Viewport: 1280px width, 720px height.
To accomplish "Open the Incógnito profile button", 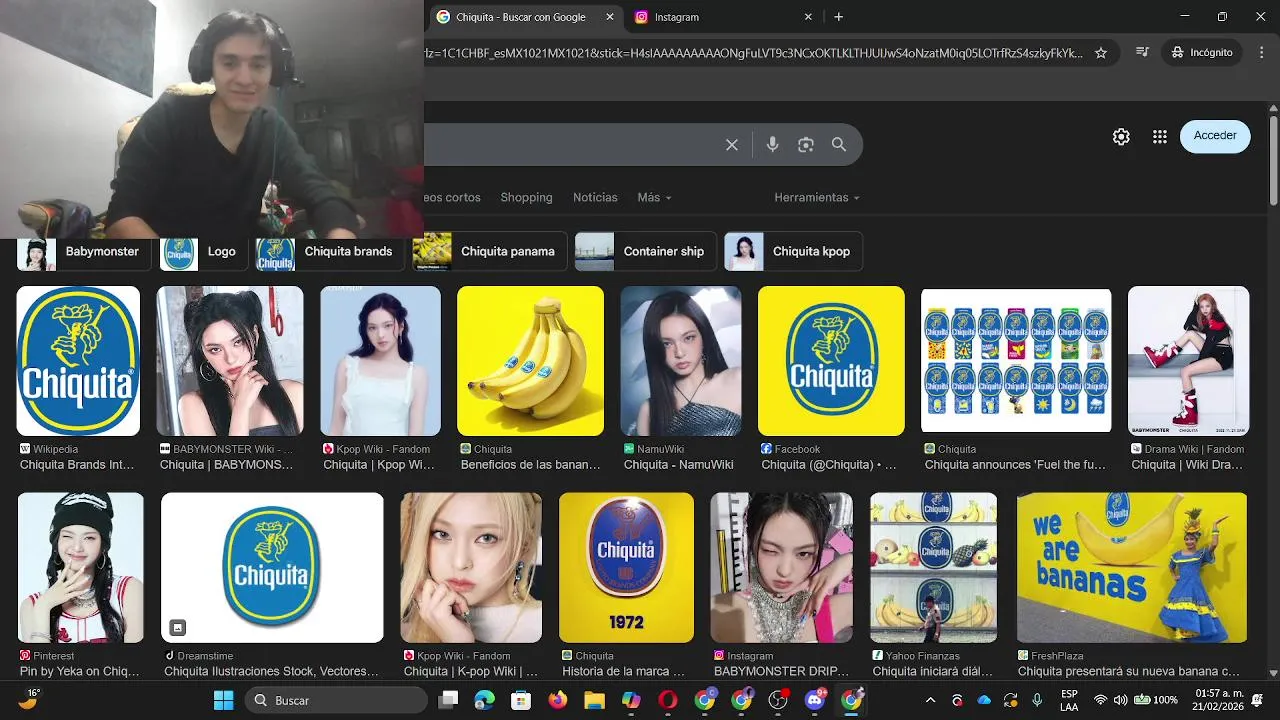I will [1201, 52].
